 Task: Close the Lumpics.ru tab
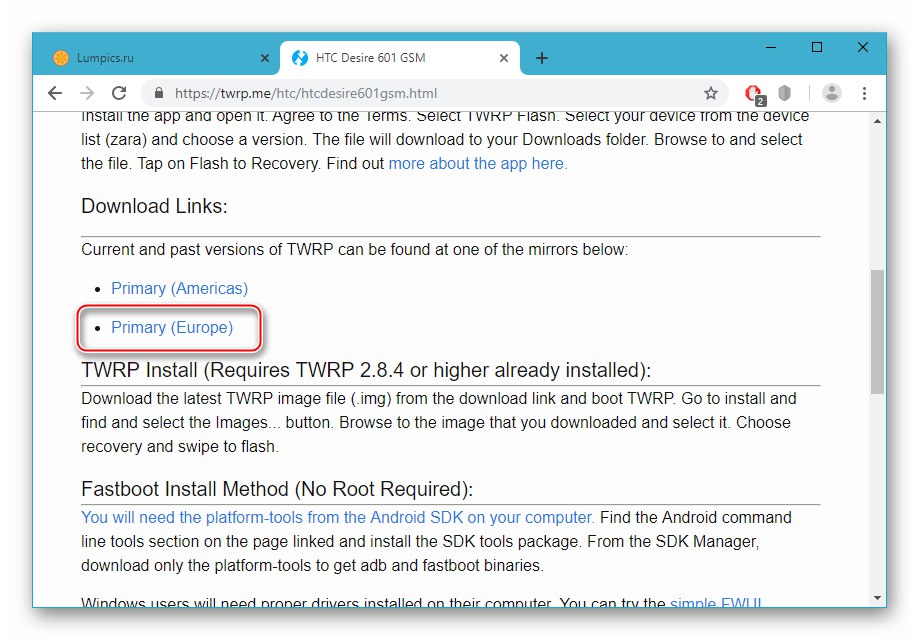click(264, 58)
